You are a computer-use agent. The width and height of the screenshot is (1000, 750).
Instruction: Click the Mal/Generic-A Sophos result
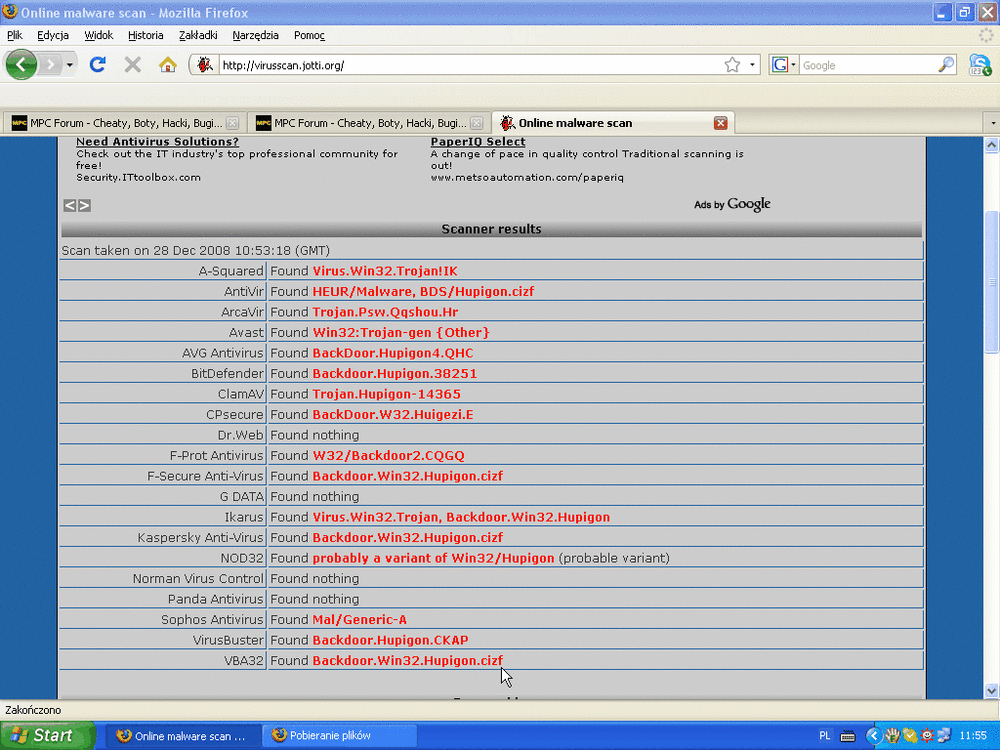click(359, 619)
